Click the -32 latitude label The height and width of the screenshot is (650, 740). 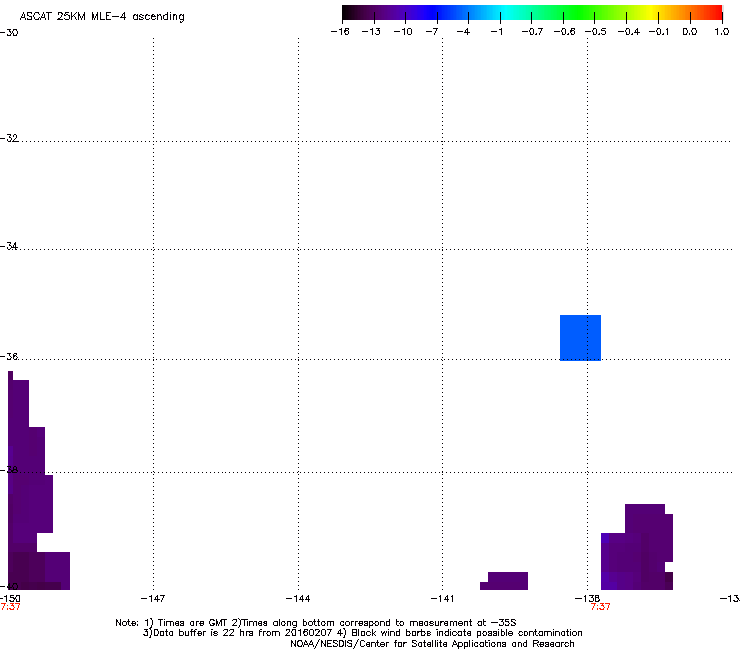pyautogui.click(x=9, y=138)
